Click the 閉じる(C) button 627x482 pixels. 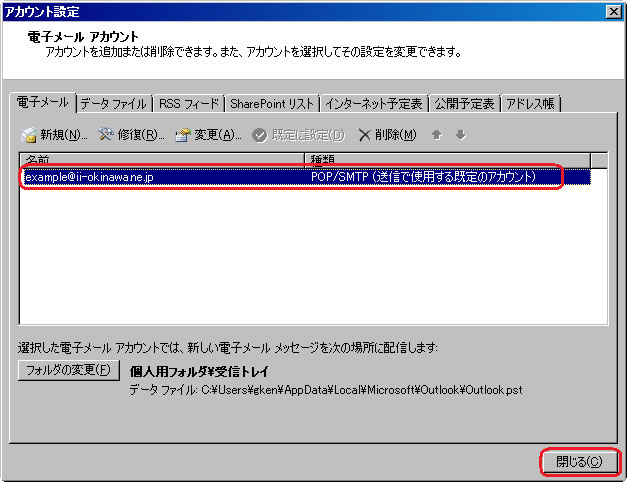point(579,462)
